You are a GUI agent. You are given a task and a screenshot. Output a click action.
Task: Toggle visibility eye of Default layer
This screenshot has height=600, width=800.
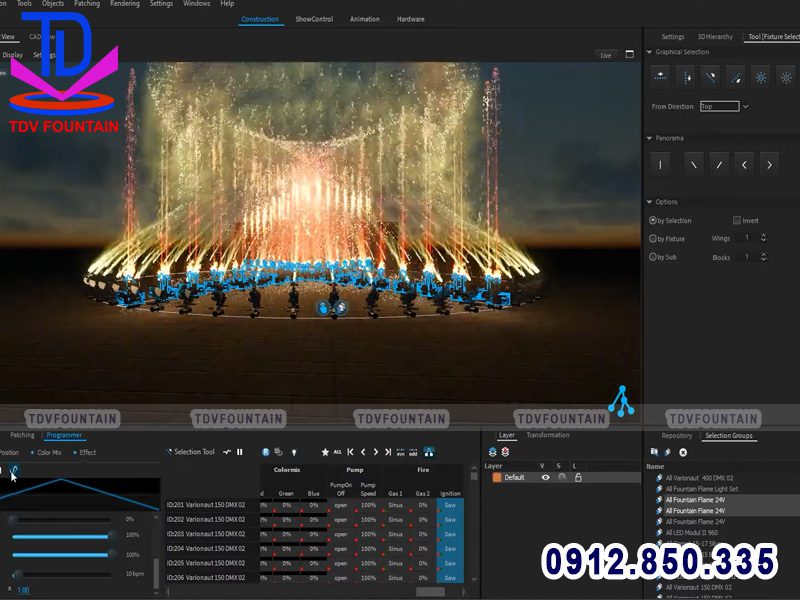tap(545, 478)
